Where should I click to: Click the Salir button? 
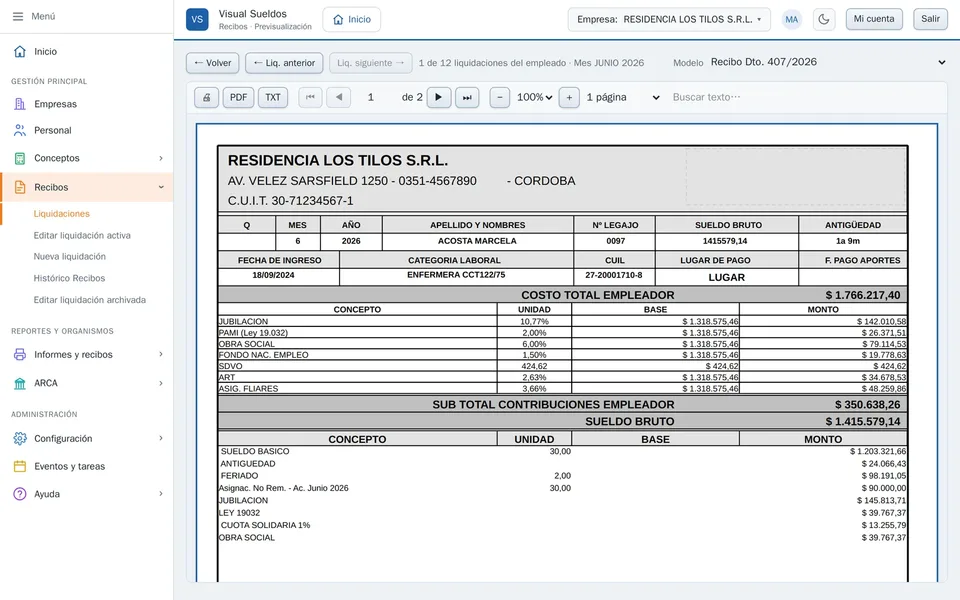(930, 19)
